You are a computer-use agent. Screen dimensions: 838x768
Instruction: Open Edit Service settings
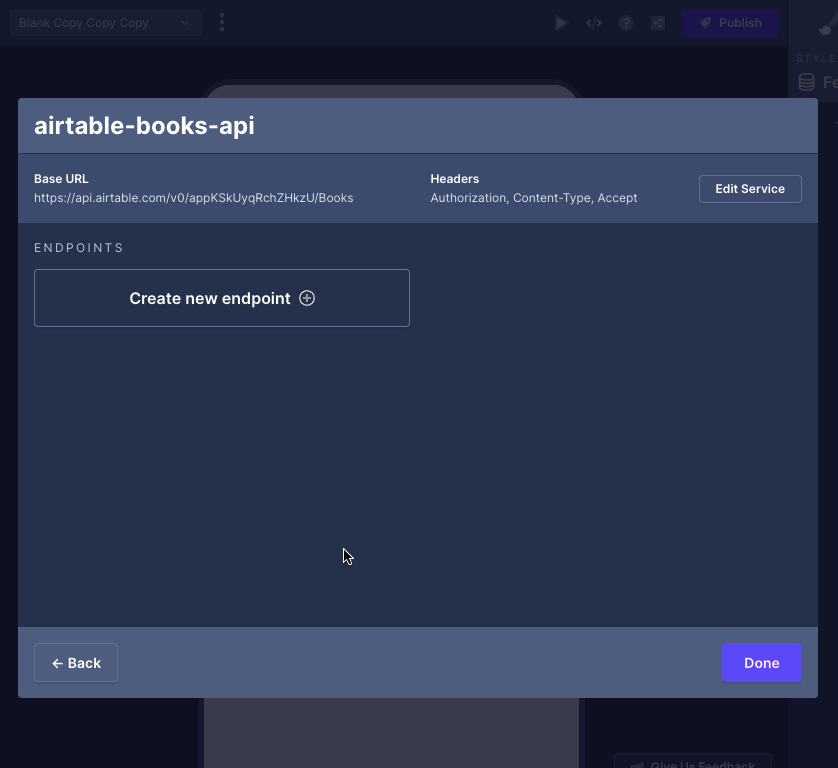(x=750, y=189)
